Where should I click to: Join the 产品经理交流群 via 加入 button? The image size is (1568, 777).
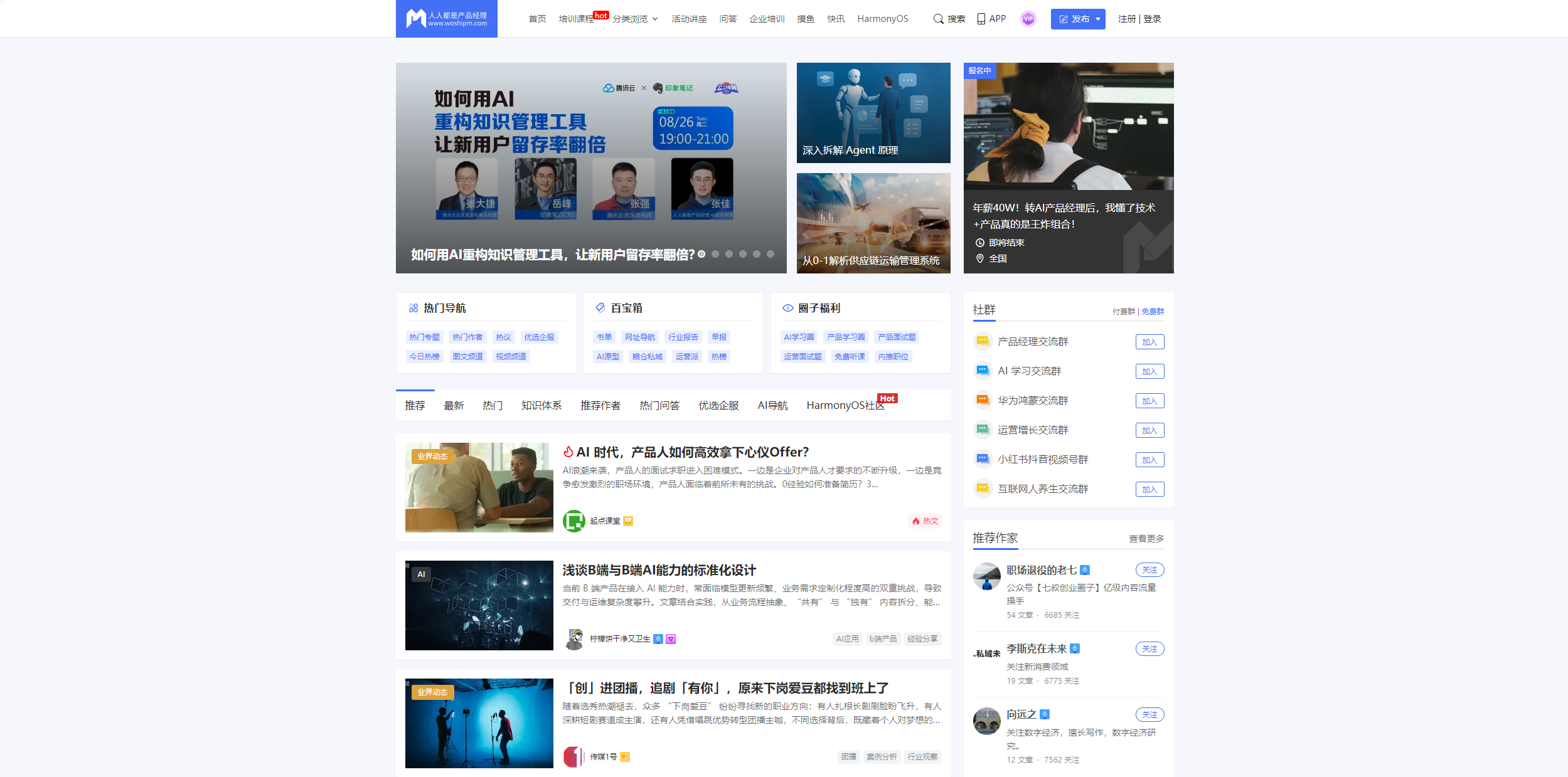click(1149, 341)
